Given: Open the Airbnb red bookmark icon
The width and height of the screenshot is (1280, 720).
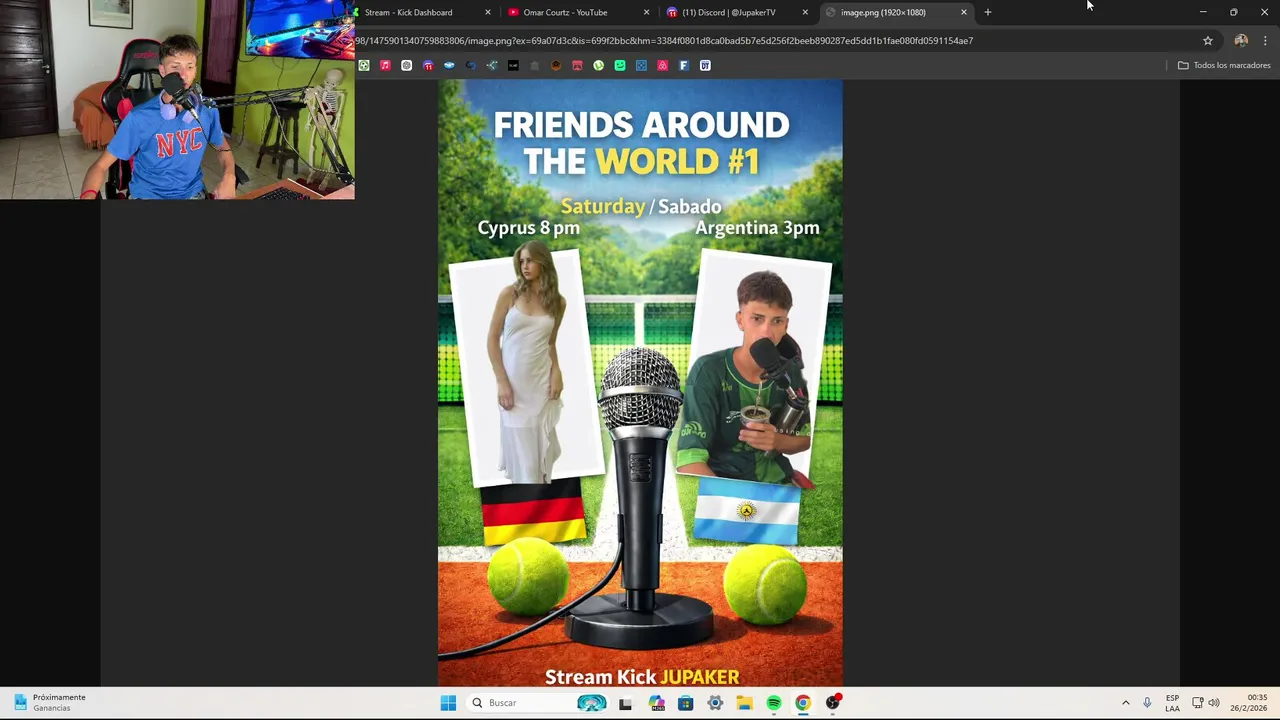Looking at the screenshot, I should (x=662, y=65).
